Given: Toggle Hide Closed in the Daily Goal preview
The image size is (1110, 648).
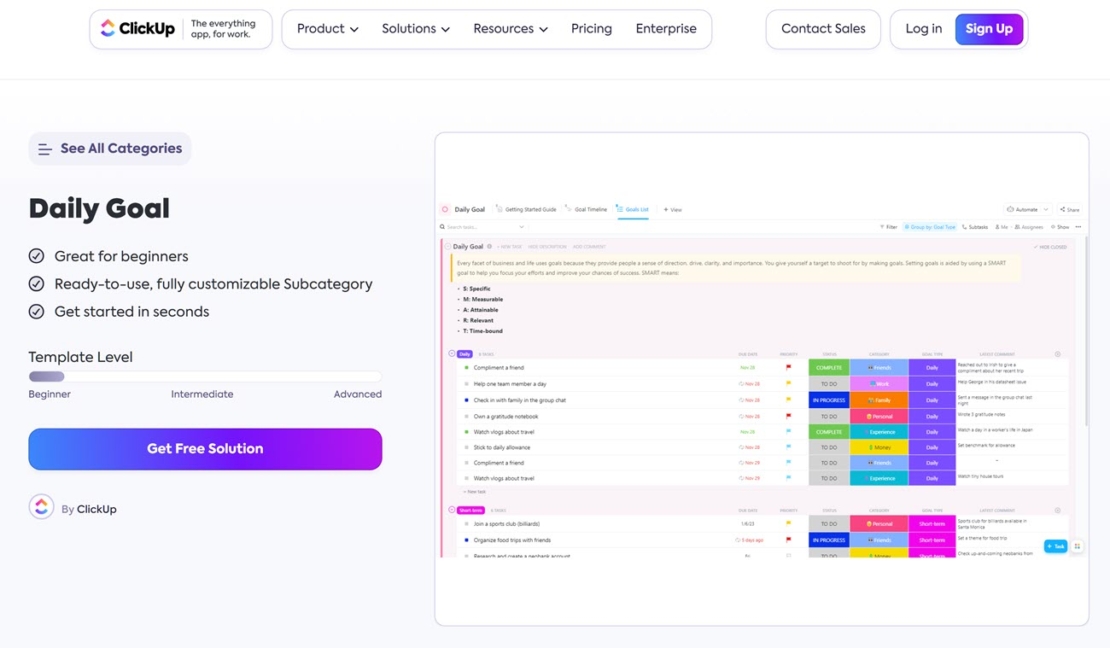Looking at the screenshot, I should [1051, 246].
